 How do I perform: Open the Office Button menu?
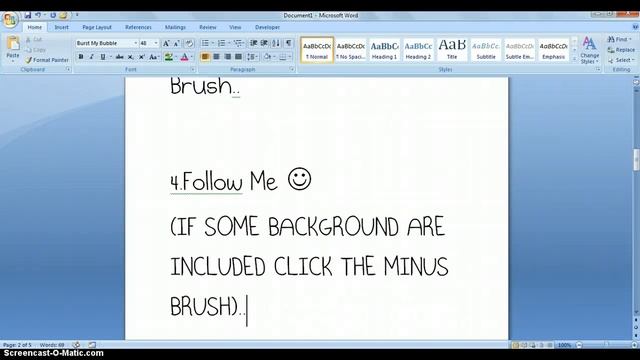pos(10,20)
